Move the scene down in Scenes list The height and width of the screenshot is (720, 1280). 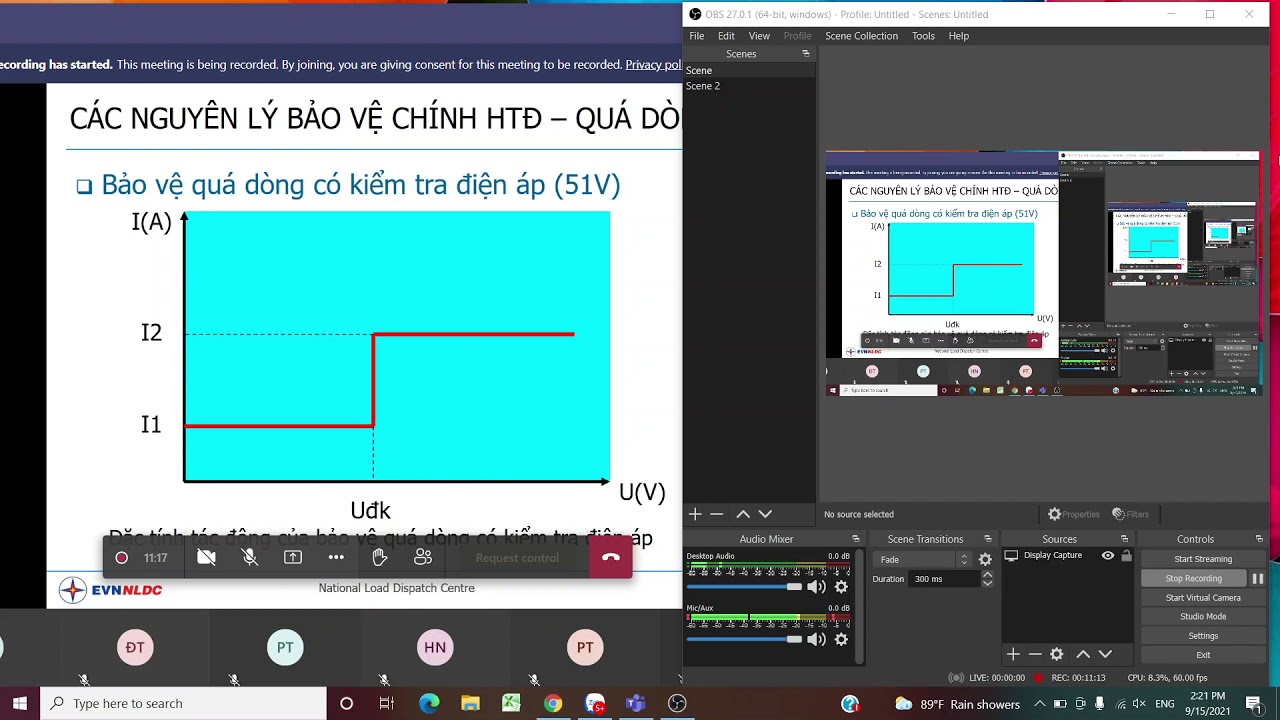click(x=765, y=514)
